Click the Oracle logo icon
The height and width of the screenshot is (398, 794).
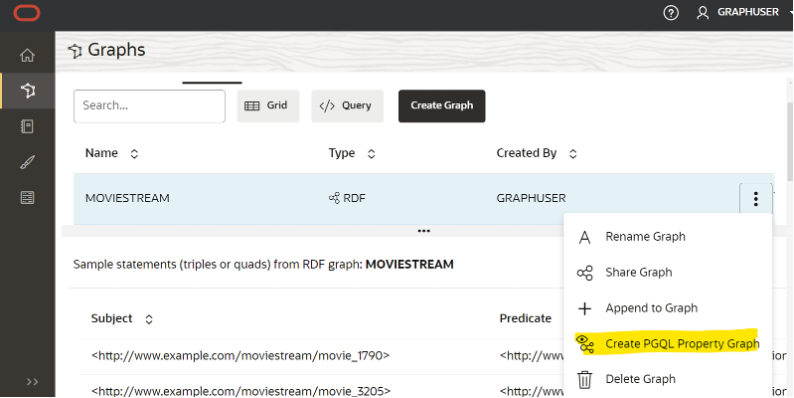click(27, 13)
